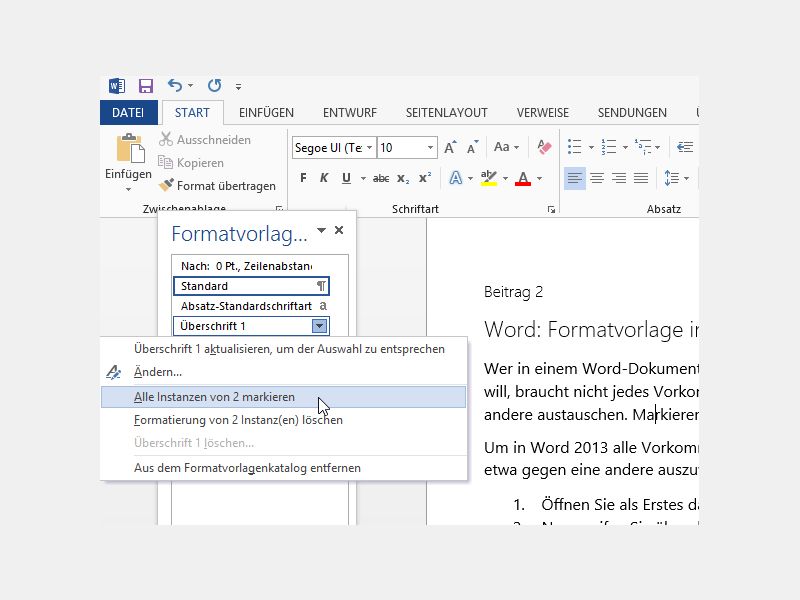Apply a multilevel list
The height and width of the screenshot is (600, 800).
click(642, 147)
